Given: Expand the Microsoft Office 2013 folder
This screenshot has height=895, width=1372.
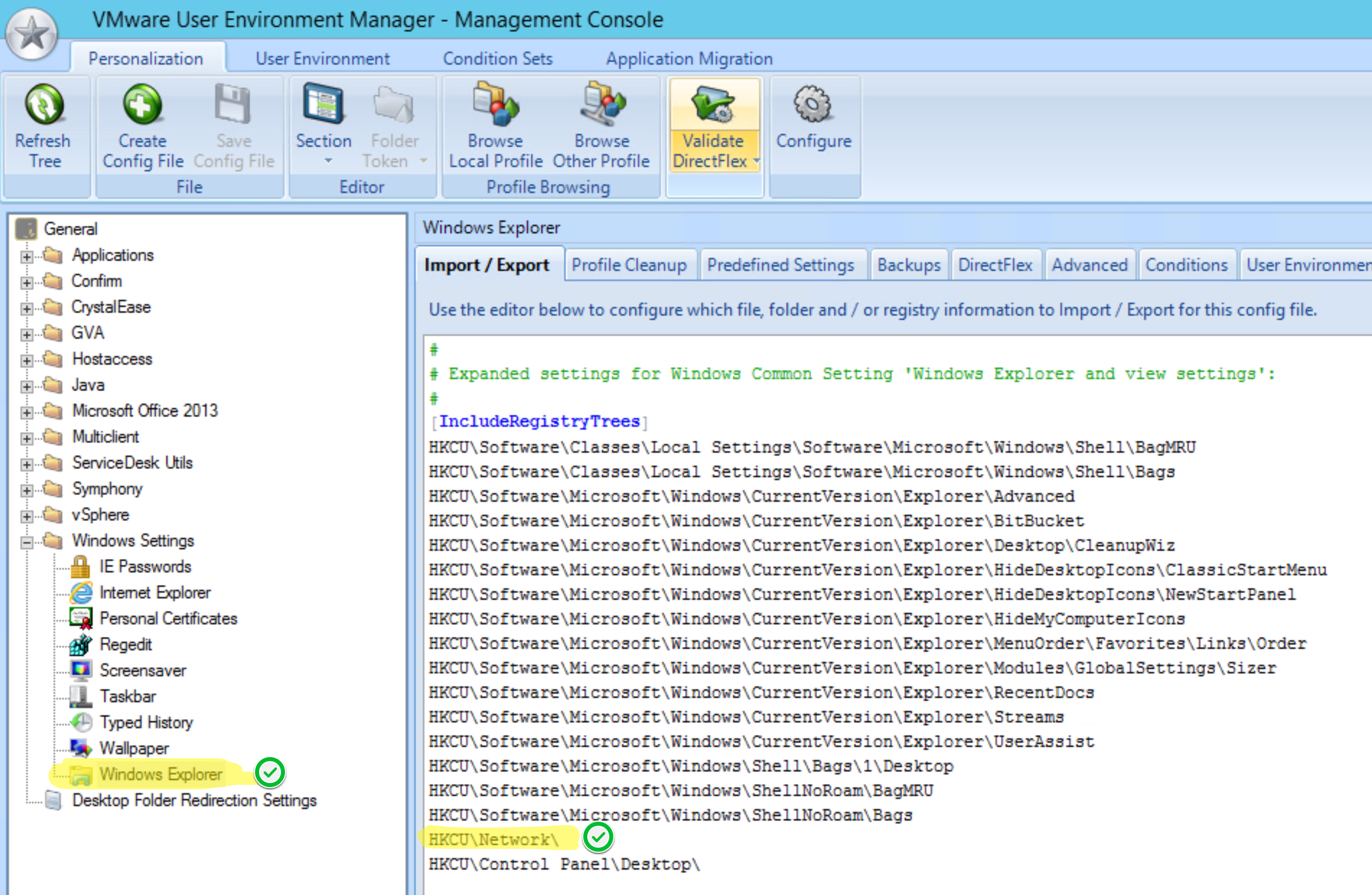Looking at the screenshot, I should point(26,412).
